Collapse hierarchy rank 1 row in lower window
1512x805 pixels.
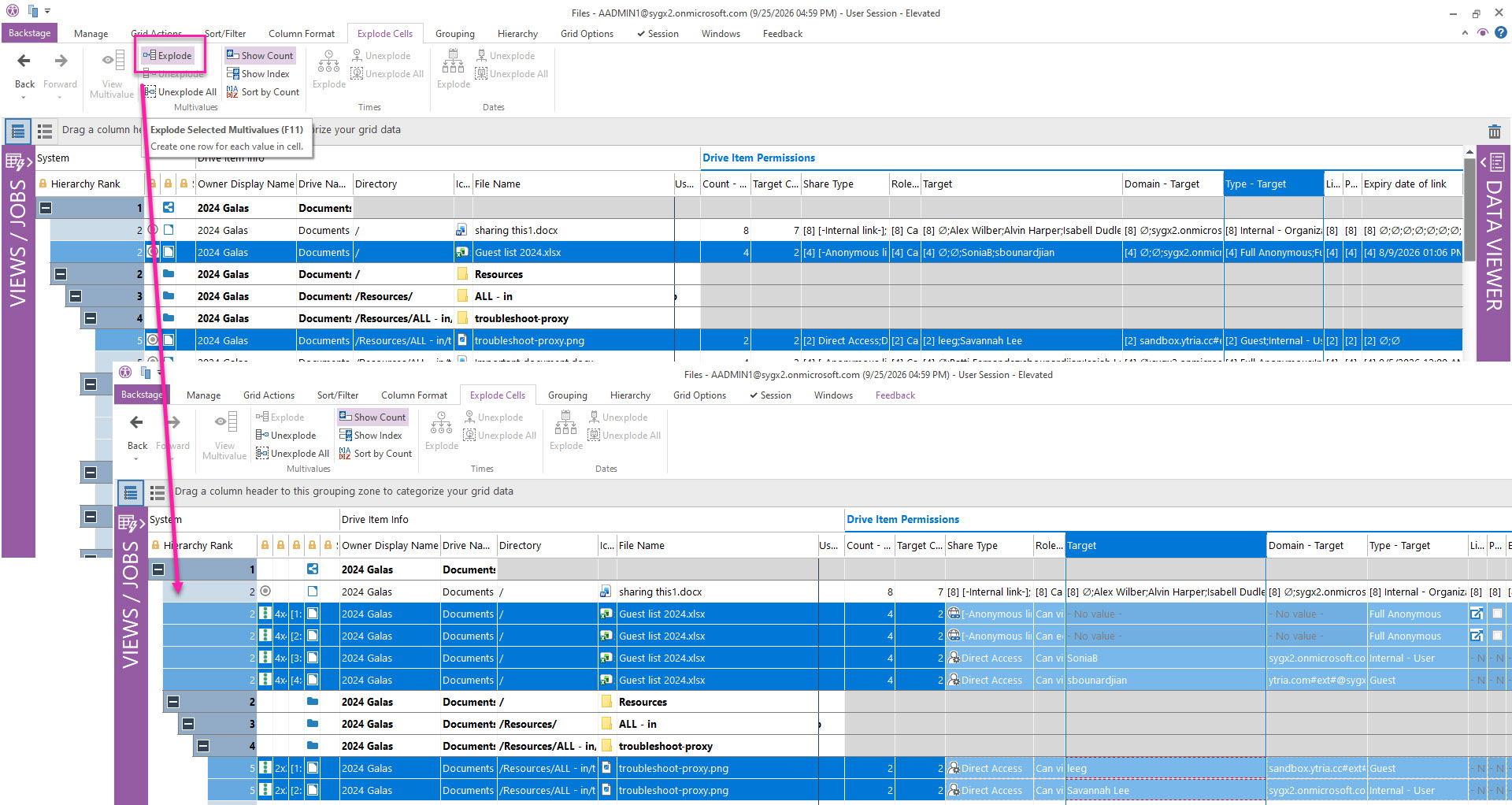point(158,569)
